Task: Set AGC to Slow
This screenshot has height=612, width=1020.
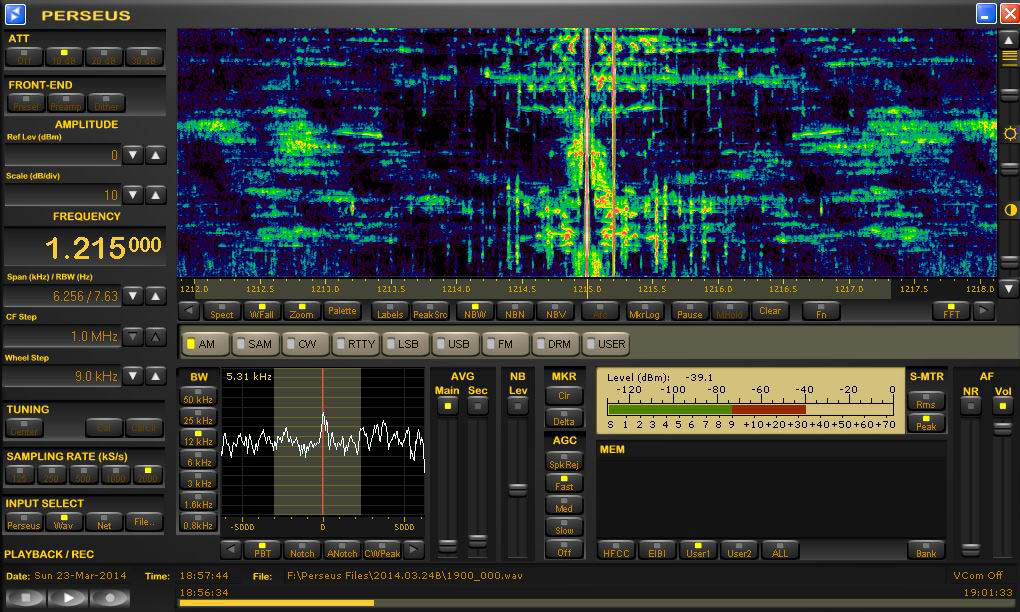Action: (x=564, y=527)
